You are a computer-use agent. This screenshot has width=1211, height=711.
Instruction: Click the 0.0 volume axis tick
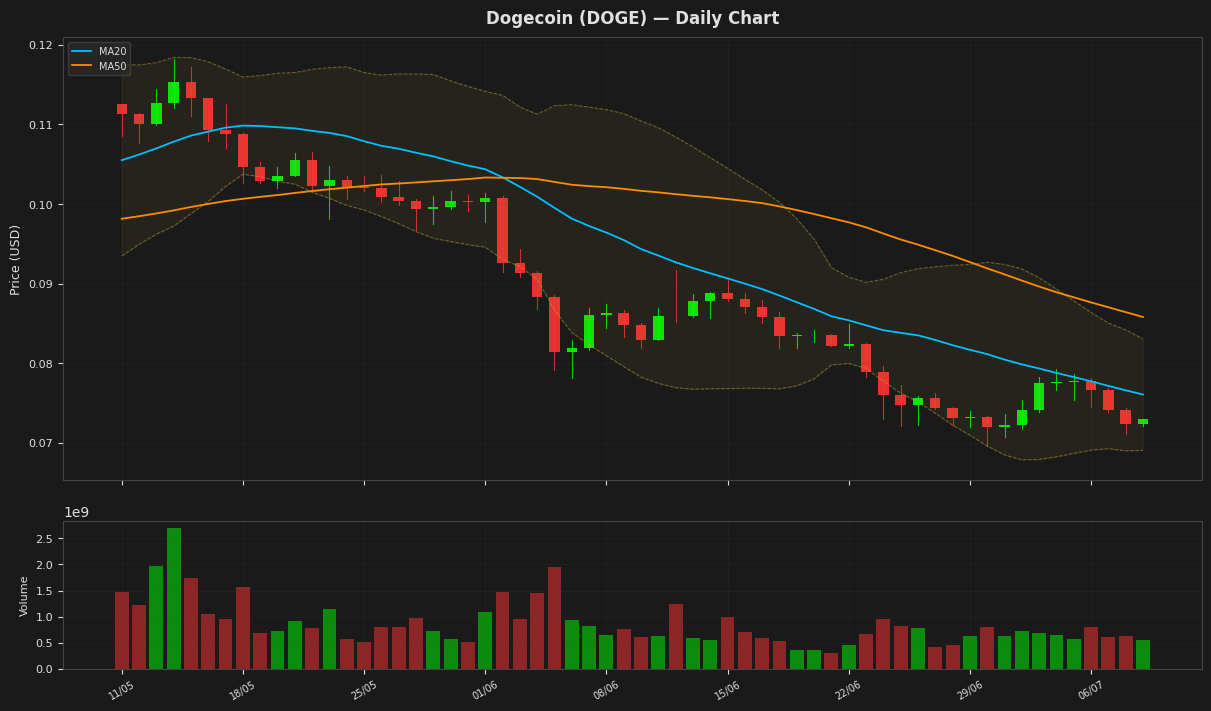tap(44, 669)
